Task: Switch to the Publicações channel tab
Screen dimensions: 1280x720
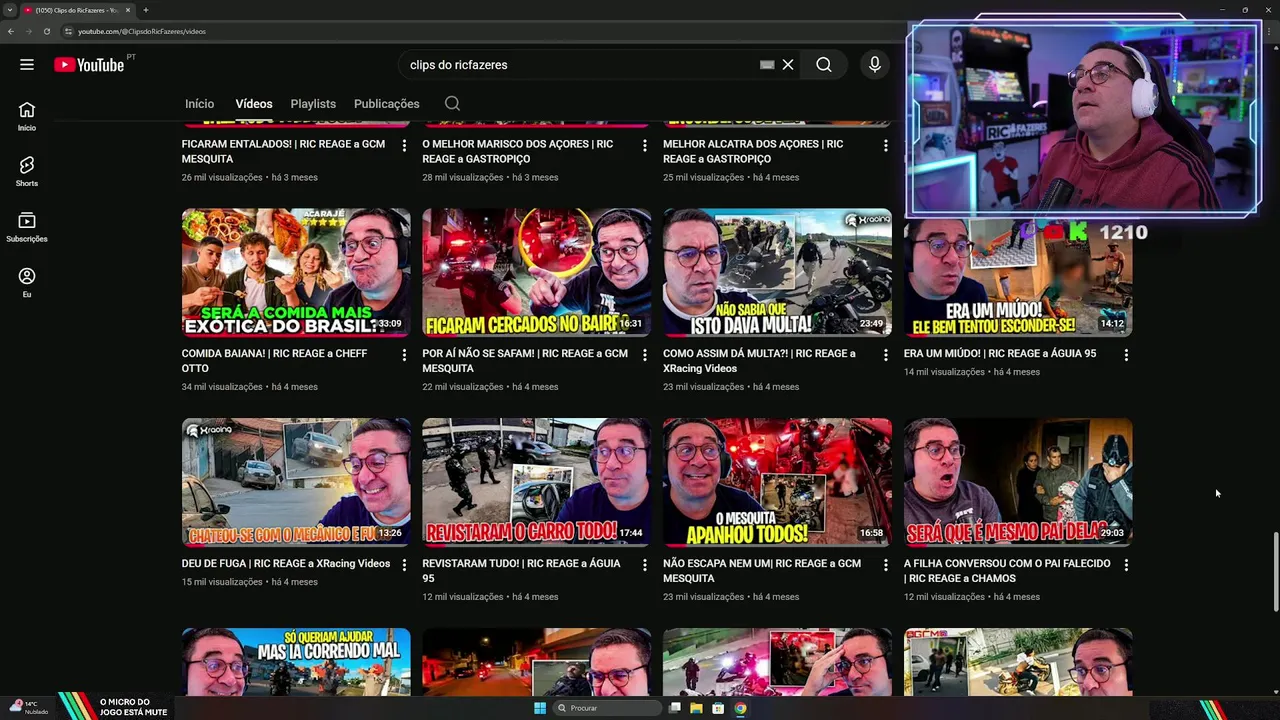Action: [x=387, y=104]
